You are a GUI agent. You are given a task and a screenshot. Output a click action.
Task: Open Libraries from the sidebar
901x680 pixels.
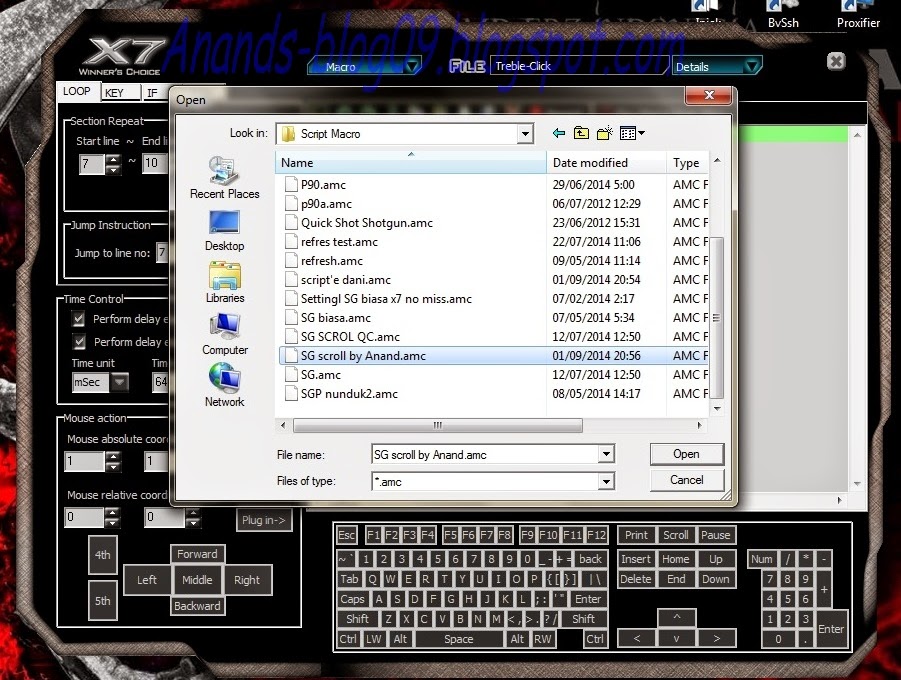[x=223, y=283]
